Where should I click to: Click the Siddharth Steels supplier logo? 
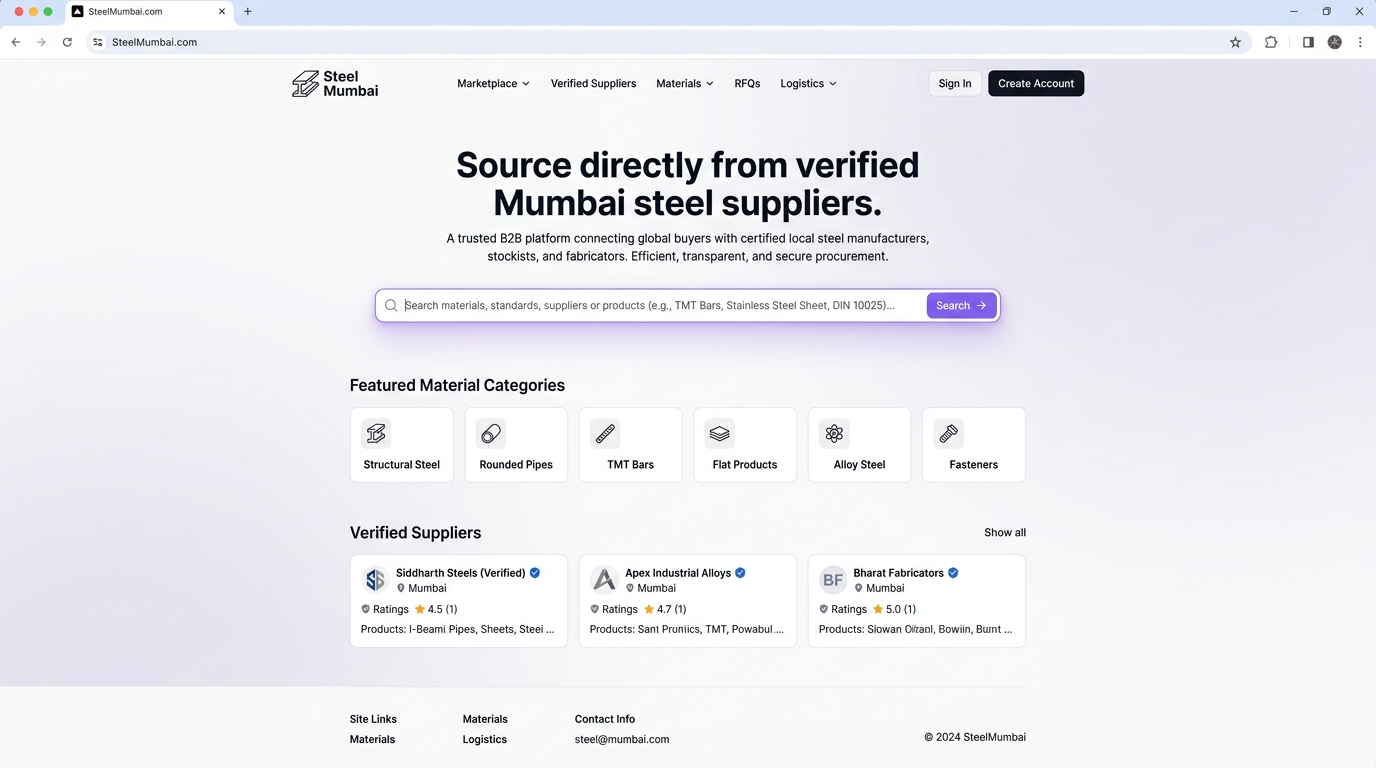(375, 580)
